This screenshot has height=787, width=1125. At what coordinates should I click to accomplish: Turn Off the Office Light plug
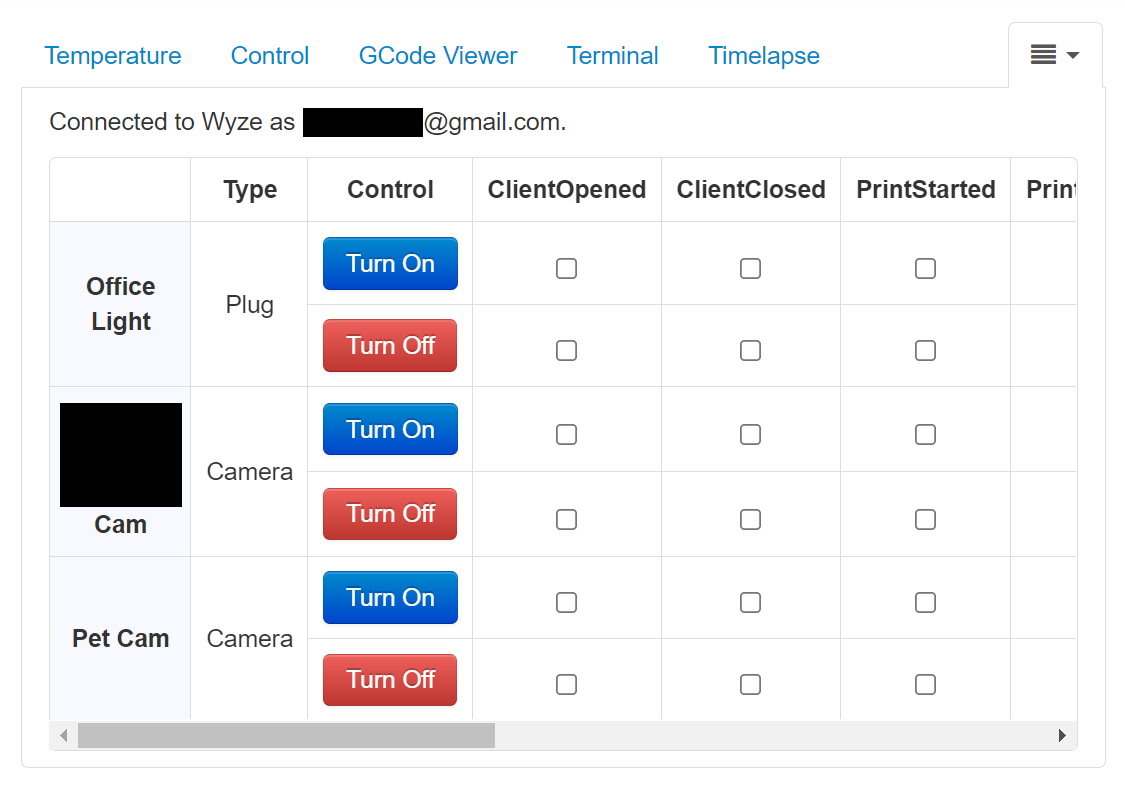[390, 346]
